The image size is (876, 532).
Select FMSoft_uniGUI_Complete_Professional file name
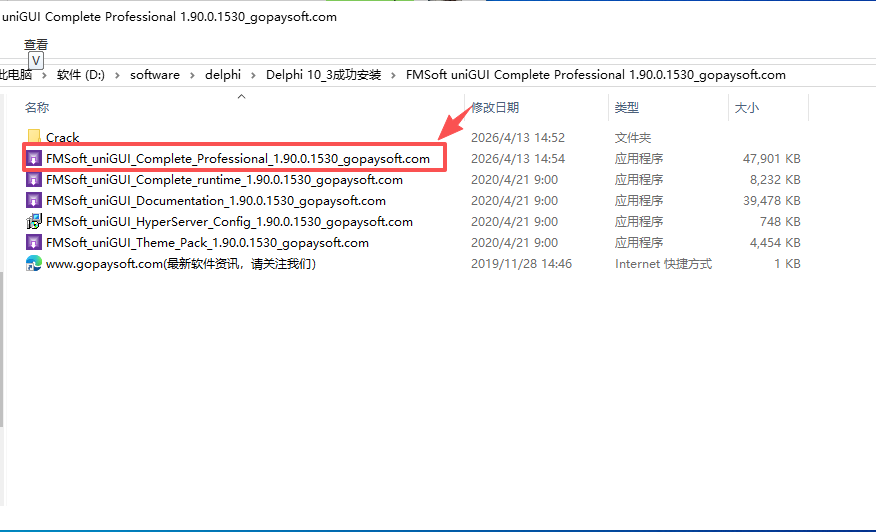point(238,159)
